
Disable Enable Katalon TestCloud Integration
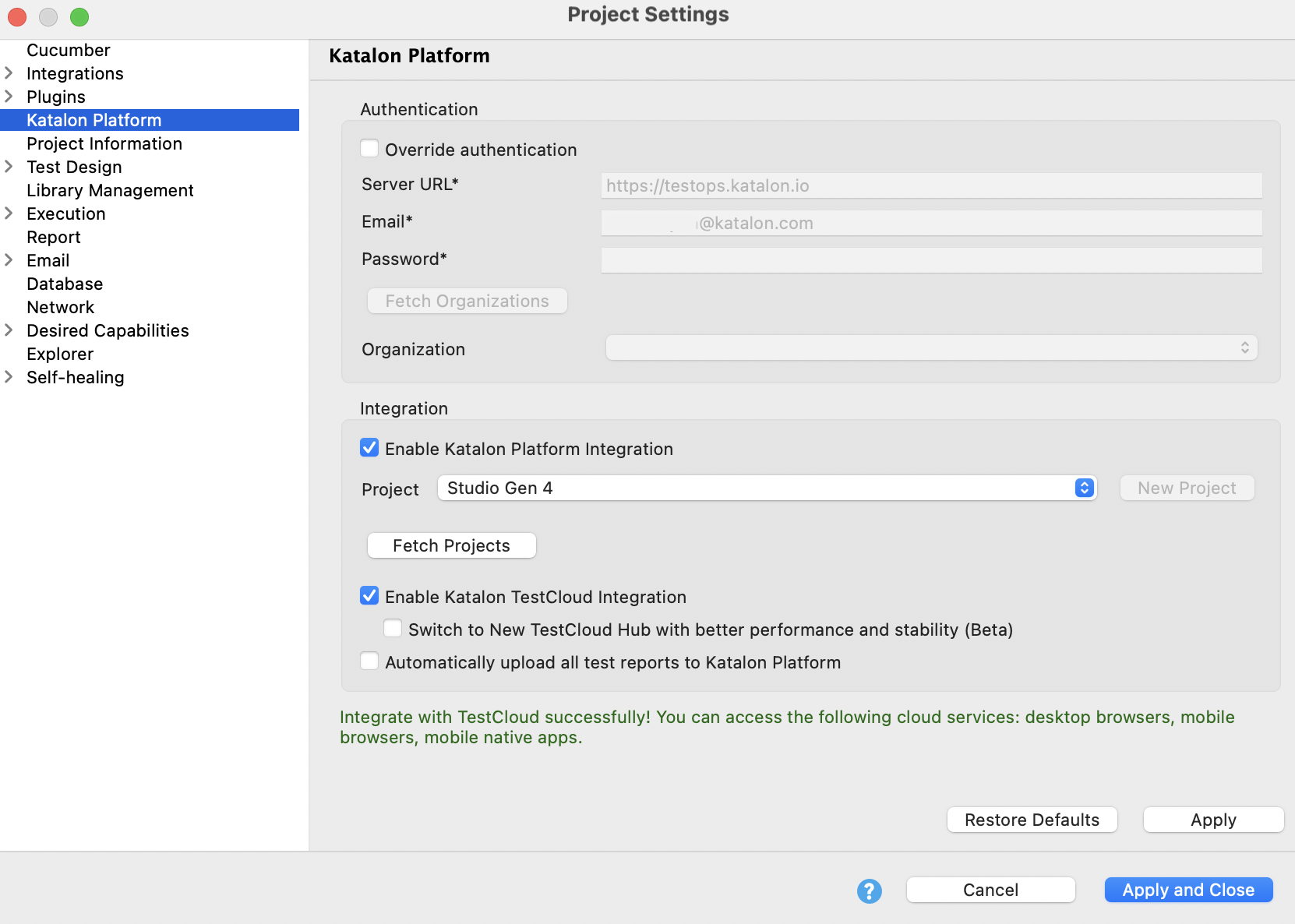pyautogui.click(x=369, y=595)
